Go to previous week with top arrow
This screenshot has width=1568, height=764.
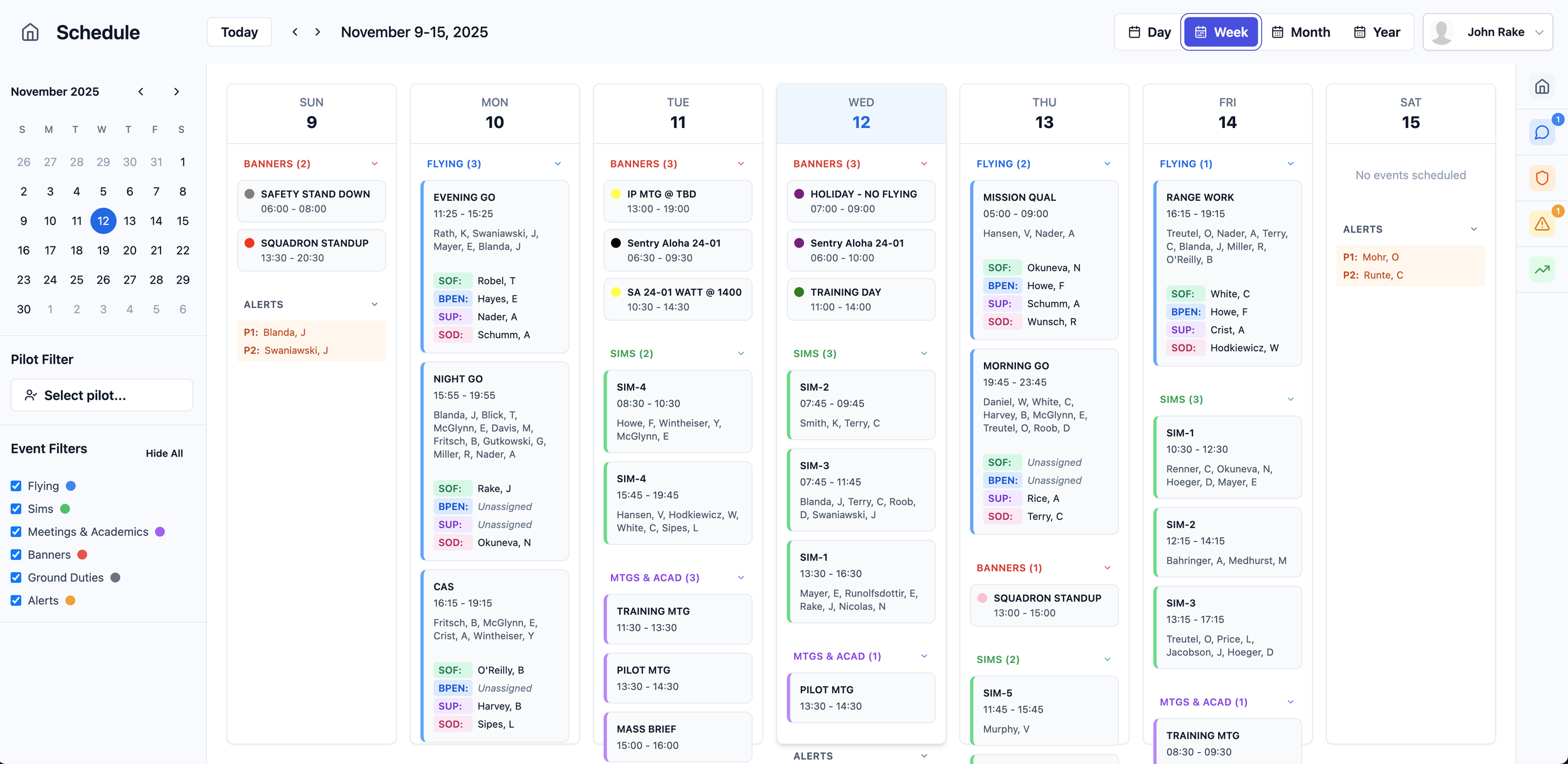pyautogui.click(x=295, y=32)
